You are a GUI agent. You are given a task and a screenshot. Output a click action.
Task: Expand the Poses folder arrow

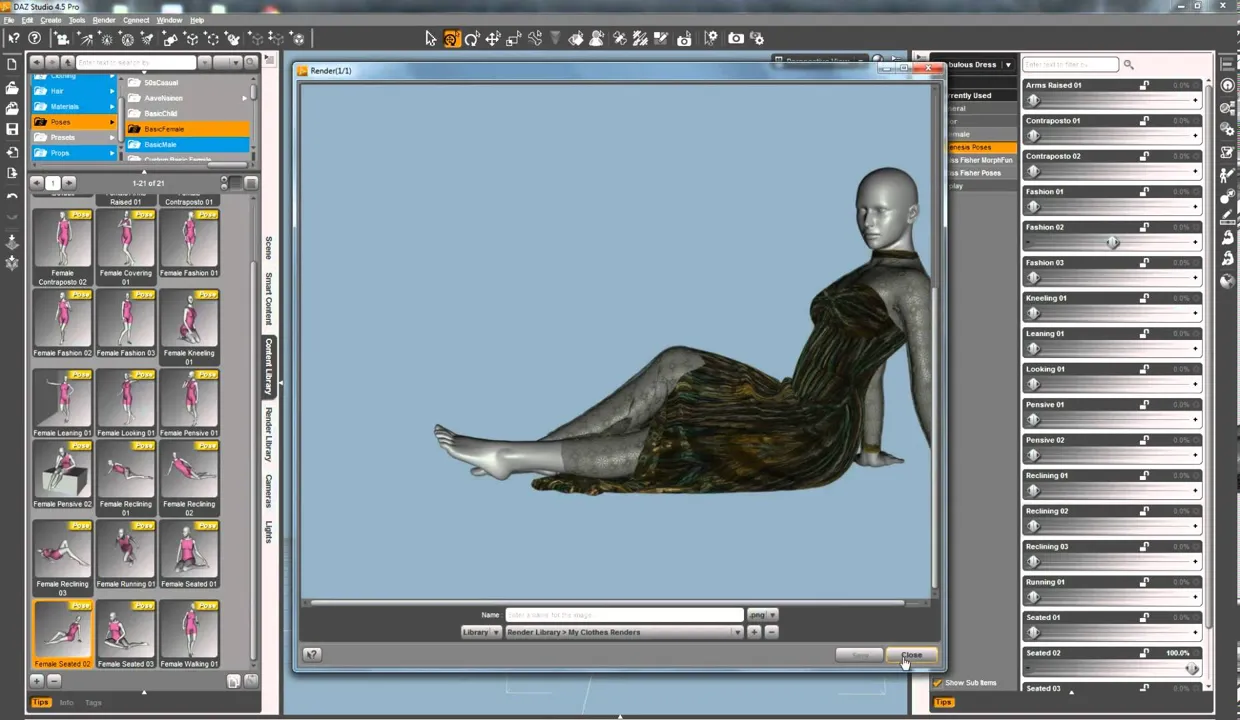(112, 122)
